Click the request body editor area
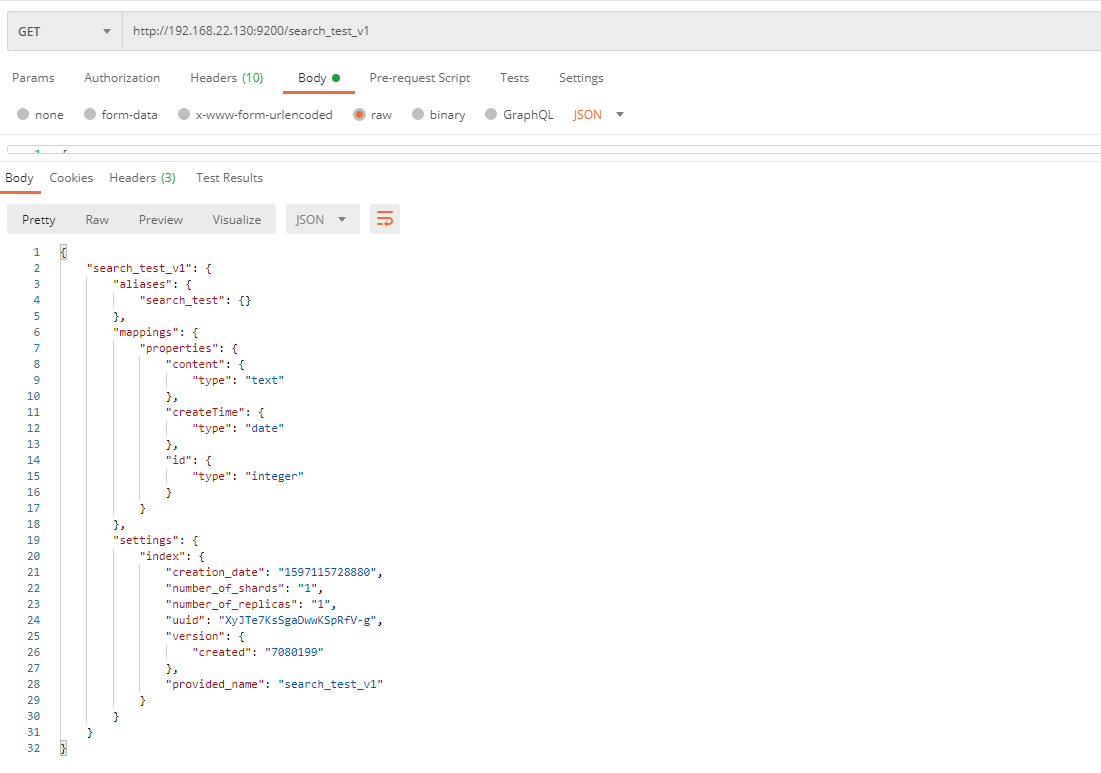Image resolution: width=1101 pixels, height=773 pixels. 554,149
